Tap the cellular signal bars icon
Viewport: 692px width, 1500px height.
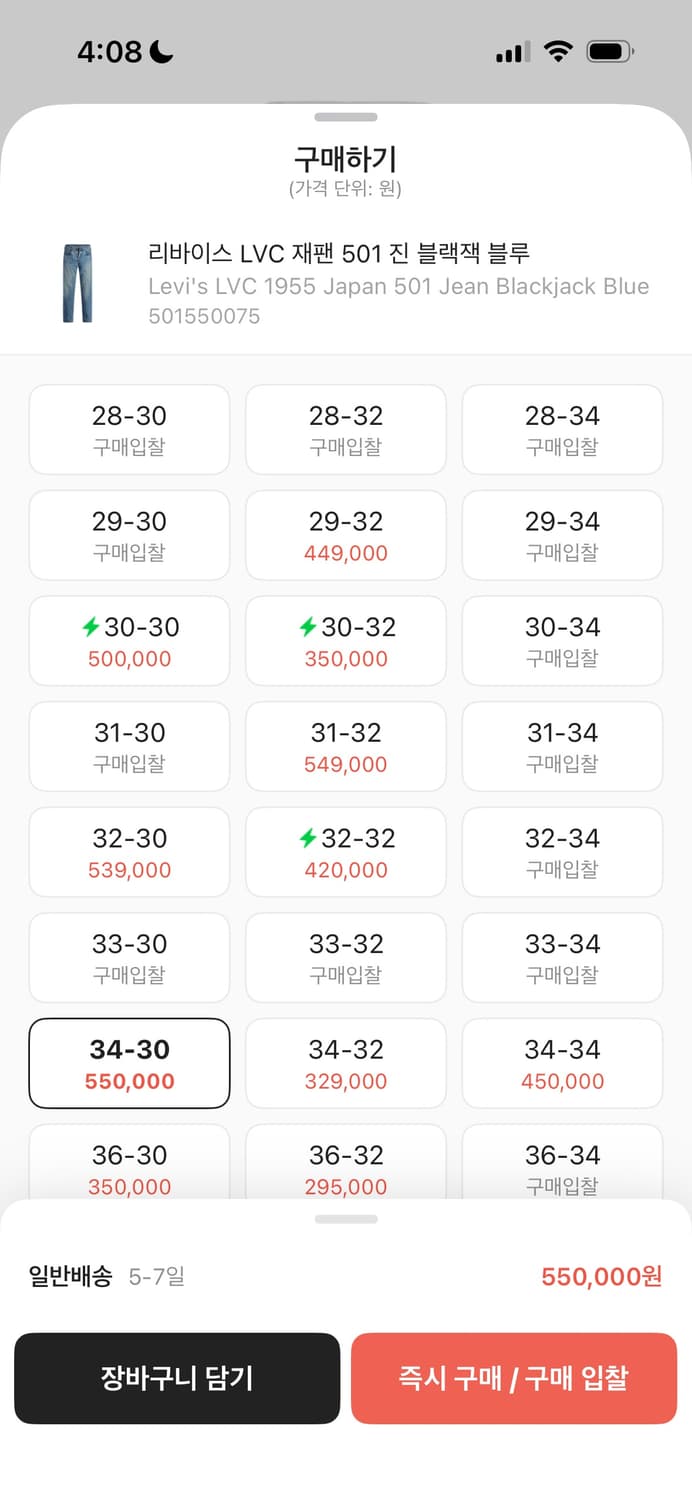click(513, 52)
